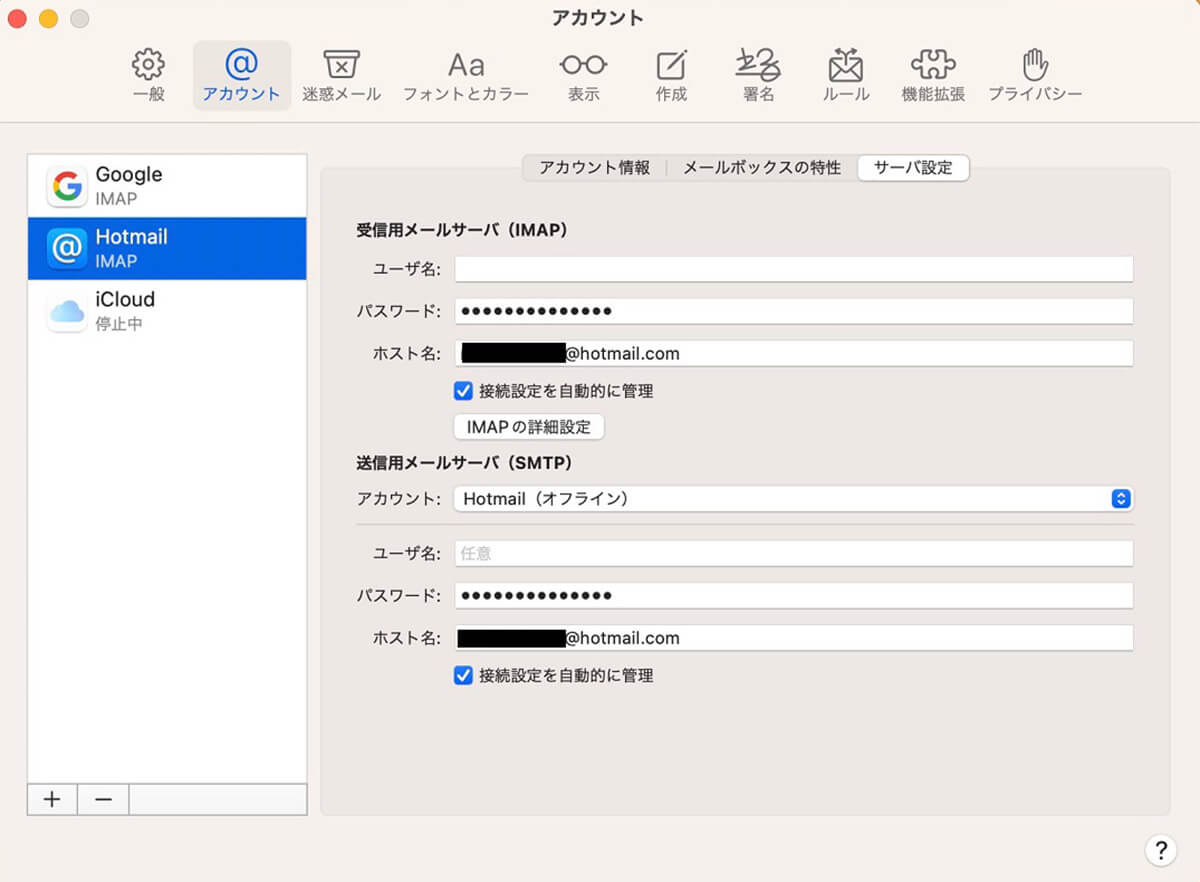Switch to the メールボックスの特性 tab
Image resolution: width=1200 pixels, height=882 pixels.
click(x=762, y=168)
